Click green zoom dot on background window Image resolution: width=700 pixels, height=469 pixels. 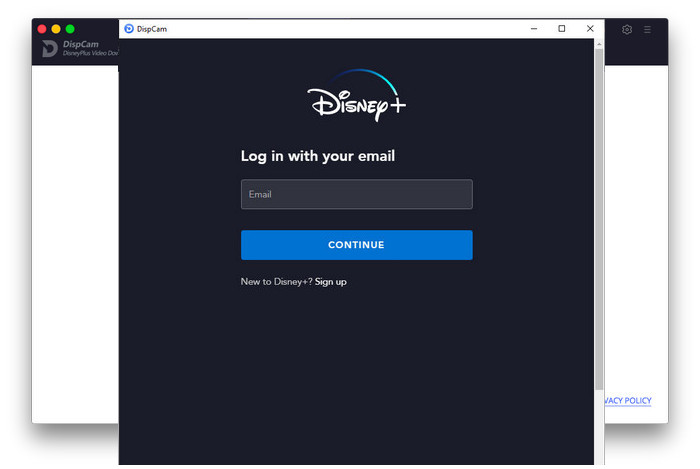coord(70,29)
